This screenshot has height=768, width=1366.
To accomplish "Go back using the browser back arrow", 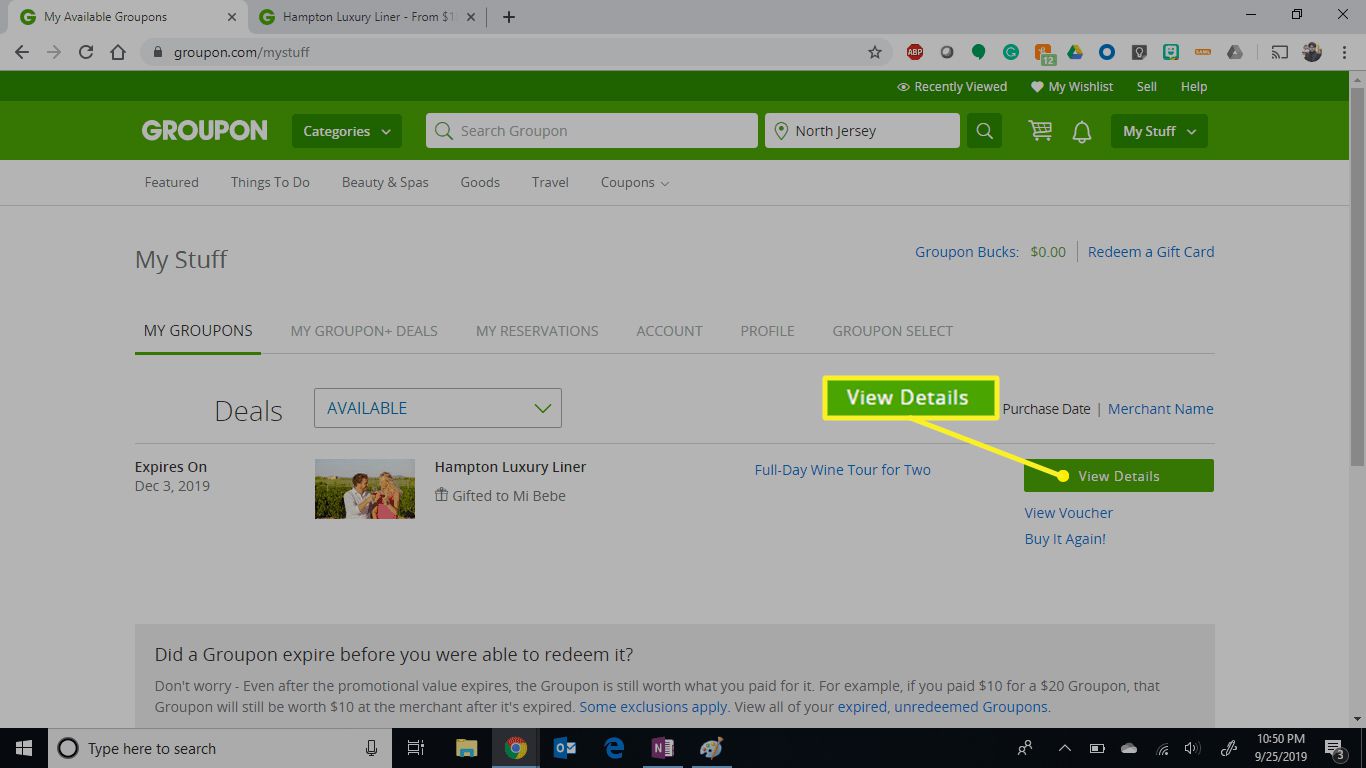I will pos(22,52).
